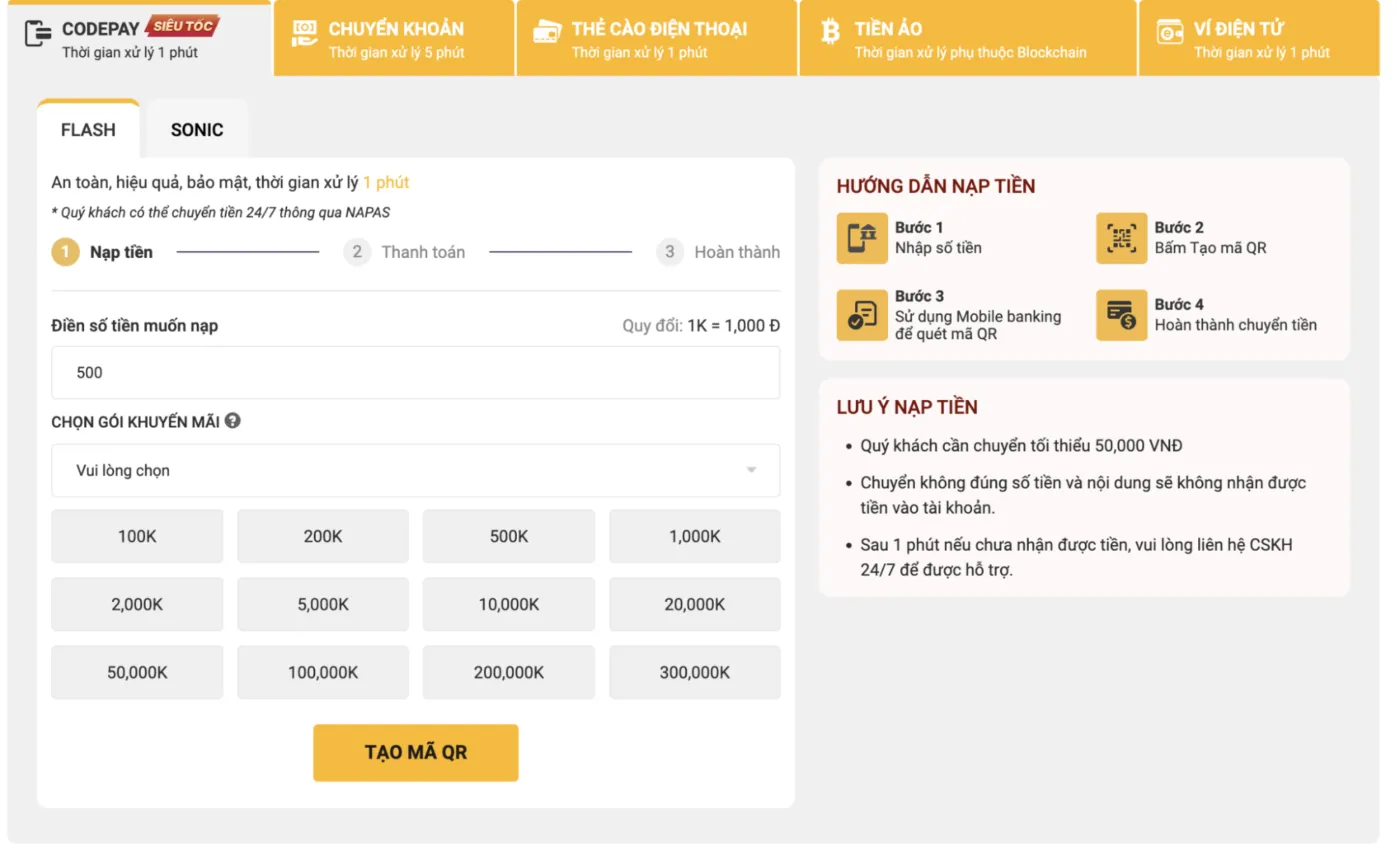
Task: Click the CHỌN GÓI KHUYẾN MÃI label
Action: click(136, 421)
